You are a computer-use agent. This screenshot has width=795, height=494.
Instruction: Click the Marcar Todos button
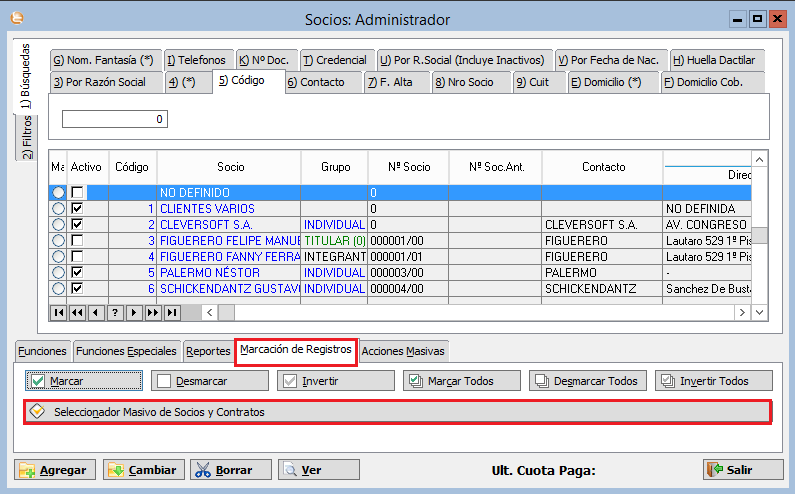(x=463, y=381)
